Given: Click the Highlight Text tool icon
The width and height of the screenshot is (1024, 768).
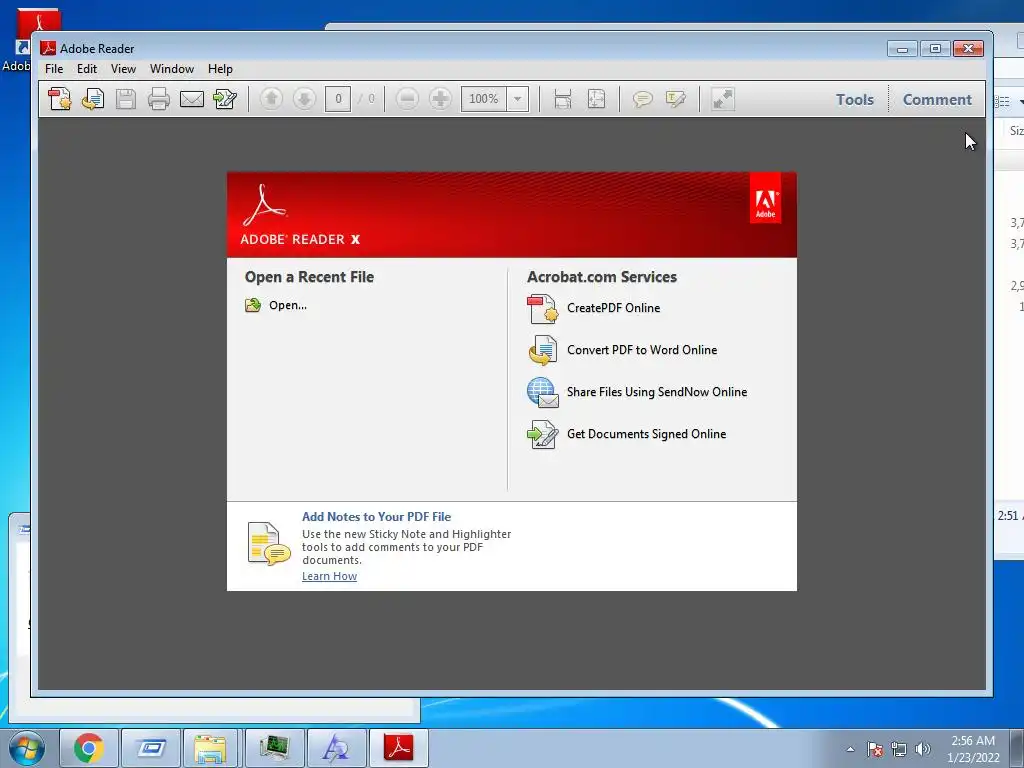Looking at the screenshot, I should tap(675, 99).
